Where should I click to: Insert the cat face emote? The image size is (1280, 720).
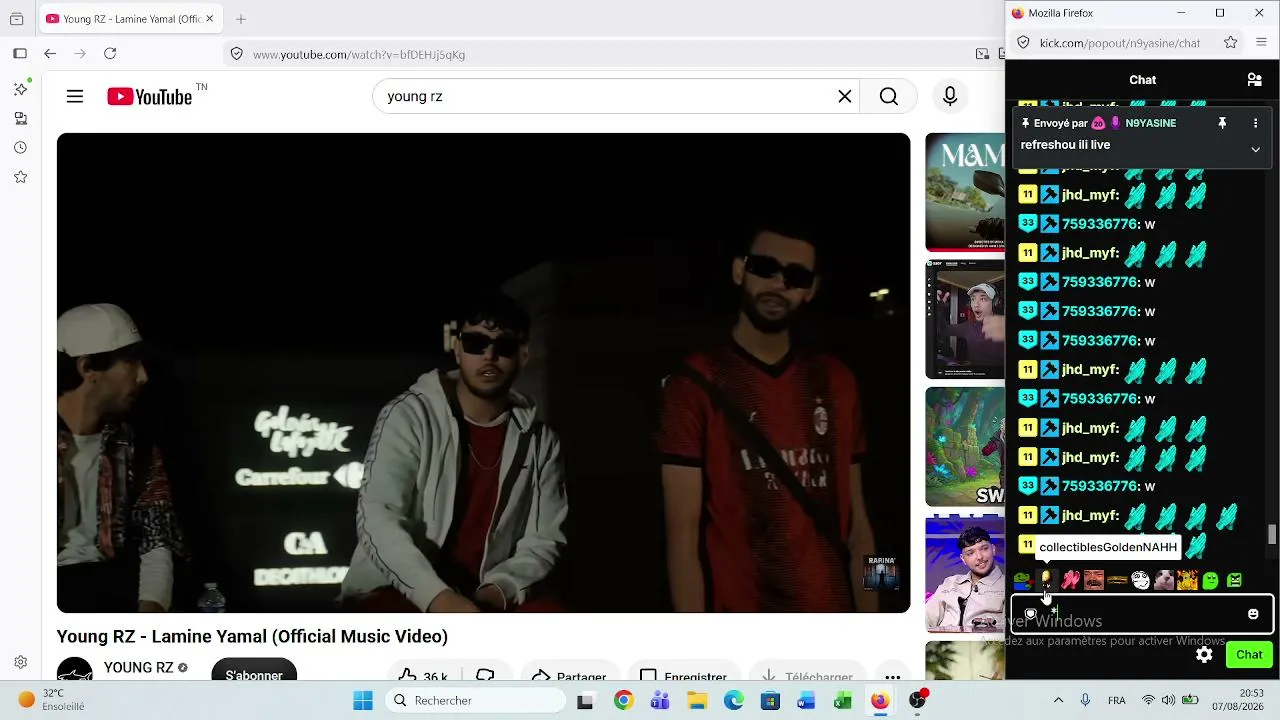click(x=1164, y=580)
